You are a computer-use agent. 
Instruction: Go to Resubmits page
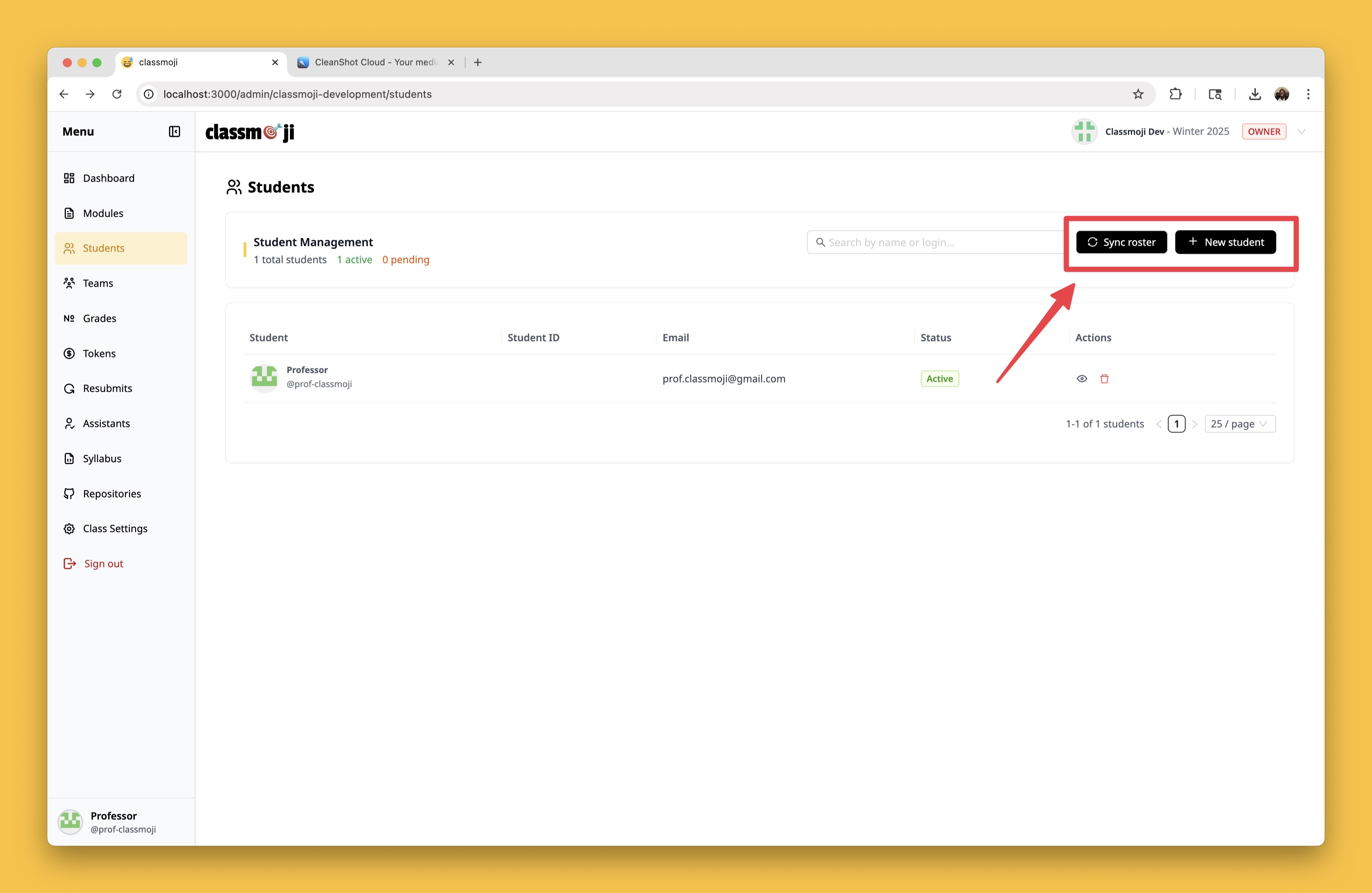click(121, 388)
